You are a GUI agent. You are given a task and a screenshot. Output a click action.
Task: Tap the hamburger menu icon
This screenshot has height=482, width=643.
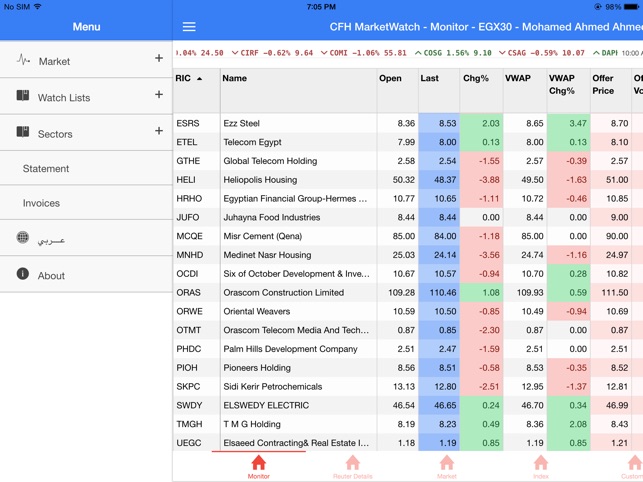click(189, 27)
